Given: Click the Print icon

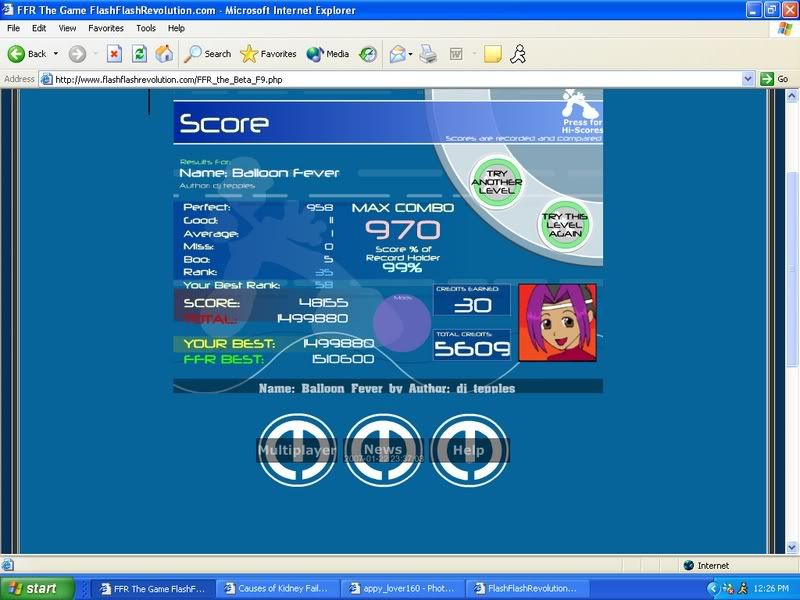Looking at the screenshot, I should (428, 54).
